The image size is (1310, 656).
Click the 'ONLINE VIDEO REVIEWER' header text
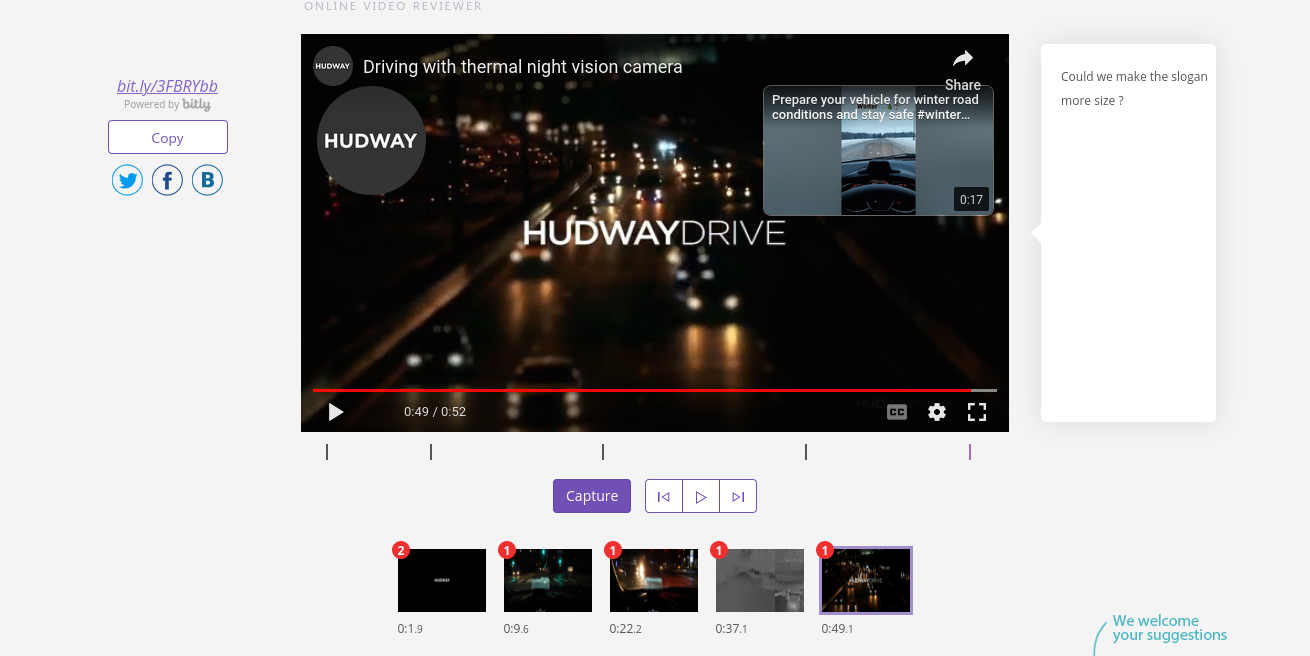(x=393, y=6)
